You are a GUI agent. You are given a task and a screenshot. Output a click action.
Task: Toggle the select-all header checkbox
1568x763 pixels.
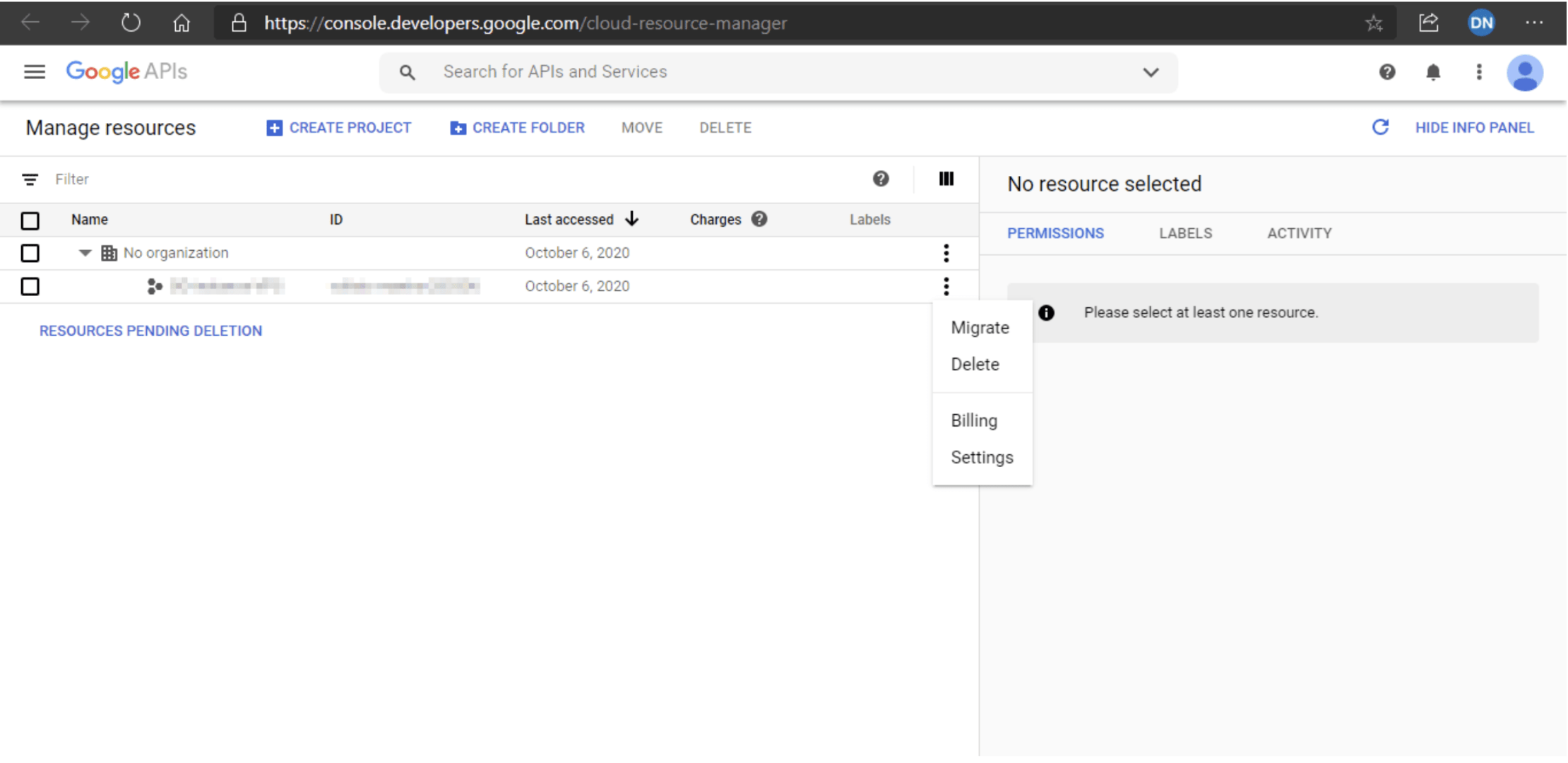click(30, 220)
